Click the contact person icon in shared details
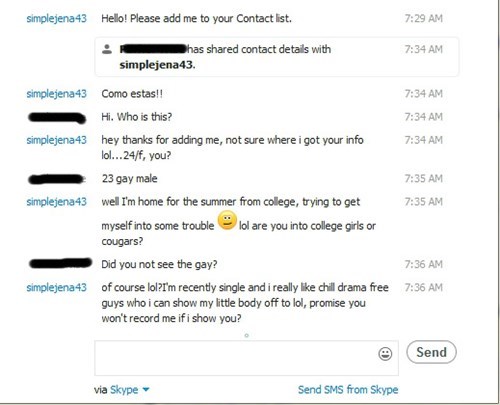Image resolution: width=500 pixels, height=405 pixels. coord(107,49)
